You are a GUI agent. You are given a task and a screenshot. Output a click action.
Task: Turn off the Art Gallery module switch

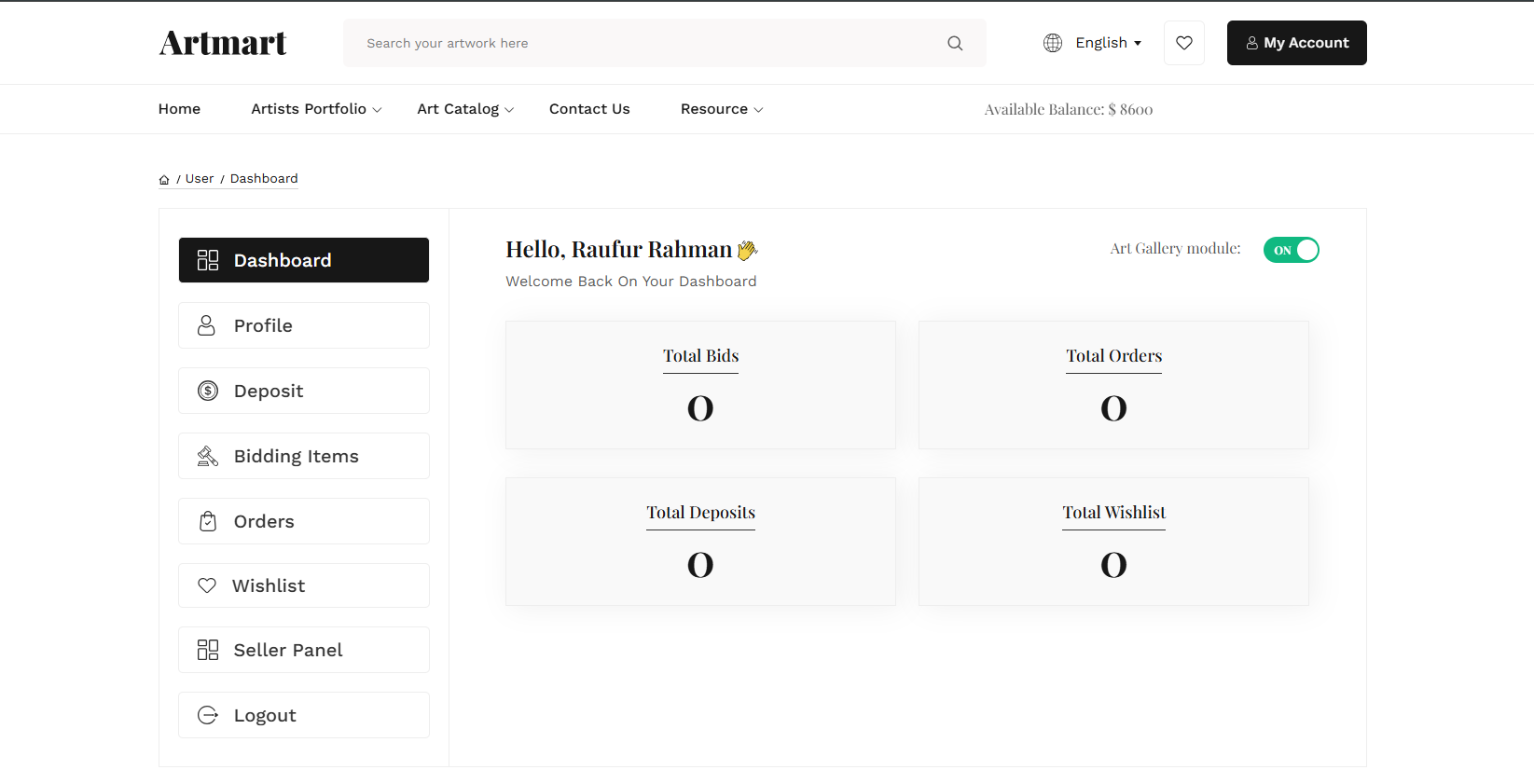[1291, 250]
